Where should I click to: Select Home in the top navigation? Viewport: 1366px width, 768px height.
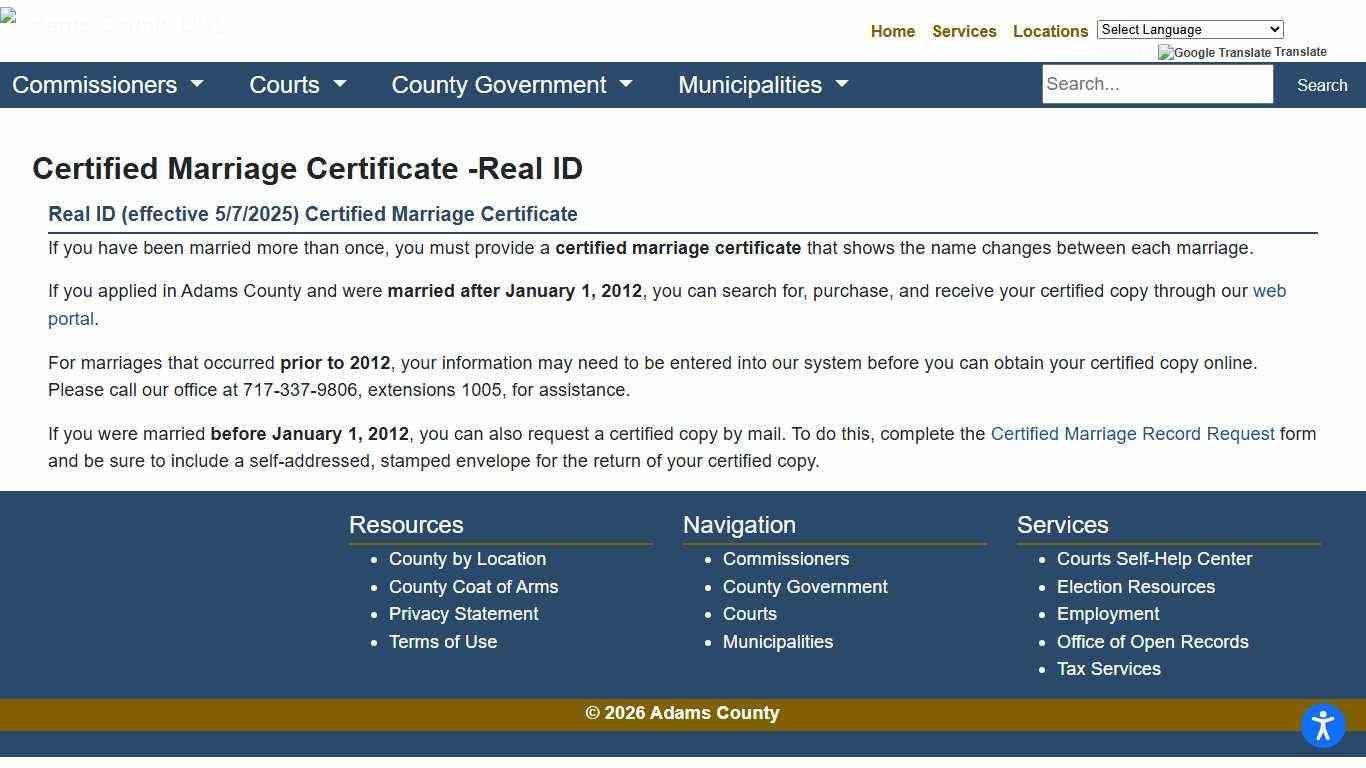[x=892, y=31]
